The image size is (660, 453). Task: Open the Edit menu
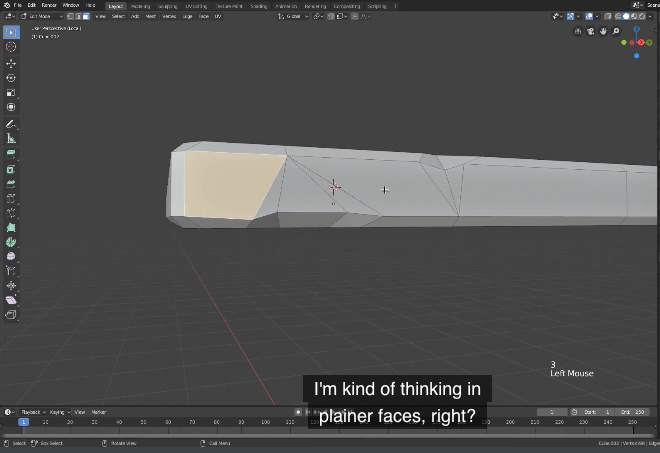32,5
